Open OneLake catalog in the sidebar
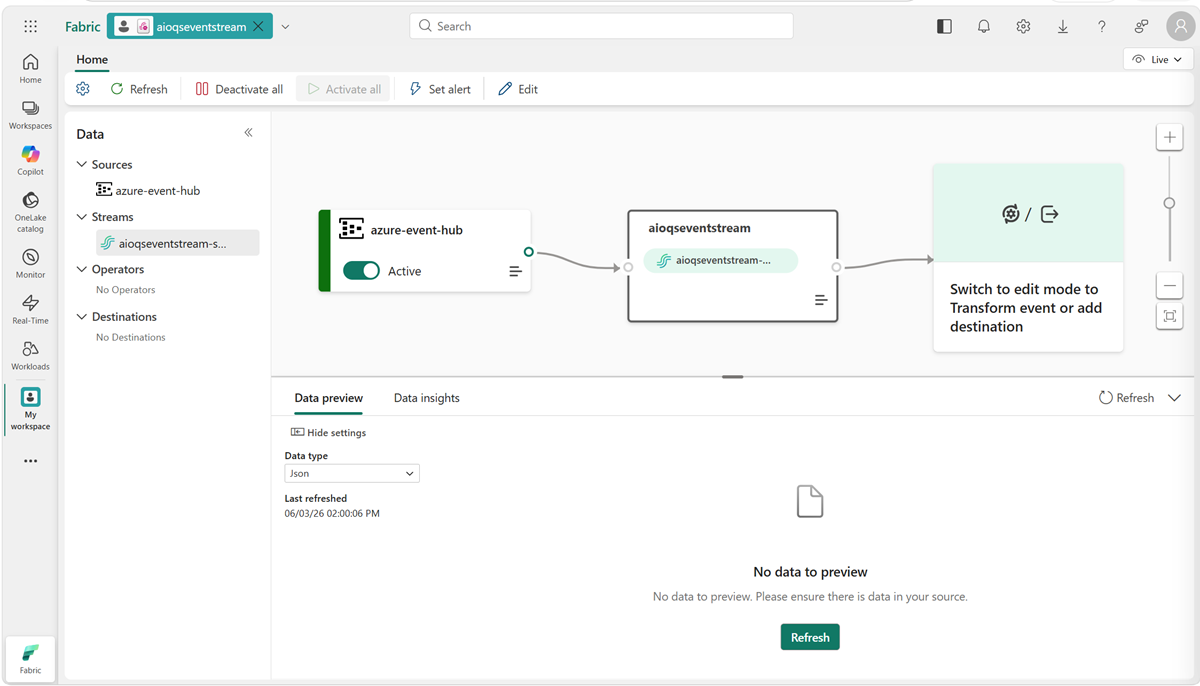Screen dimensions: 1200x686 (31, 212)
